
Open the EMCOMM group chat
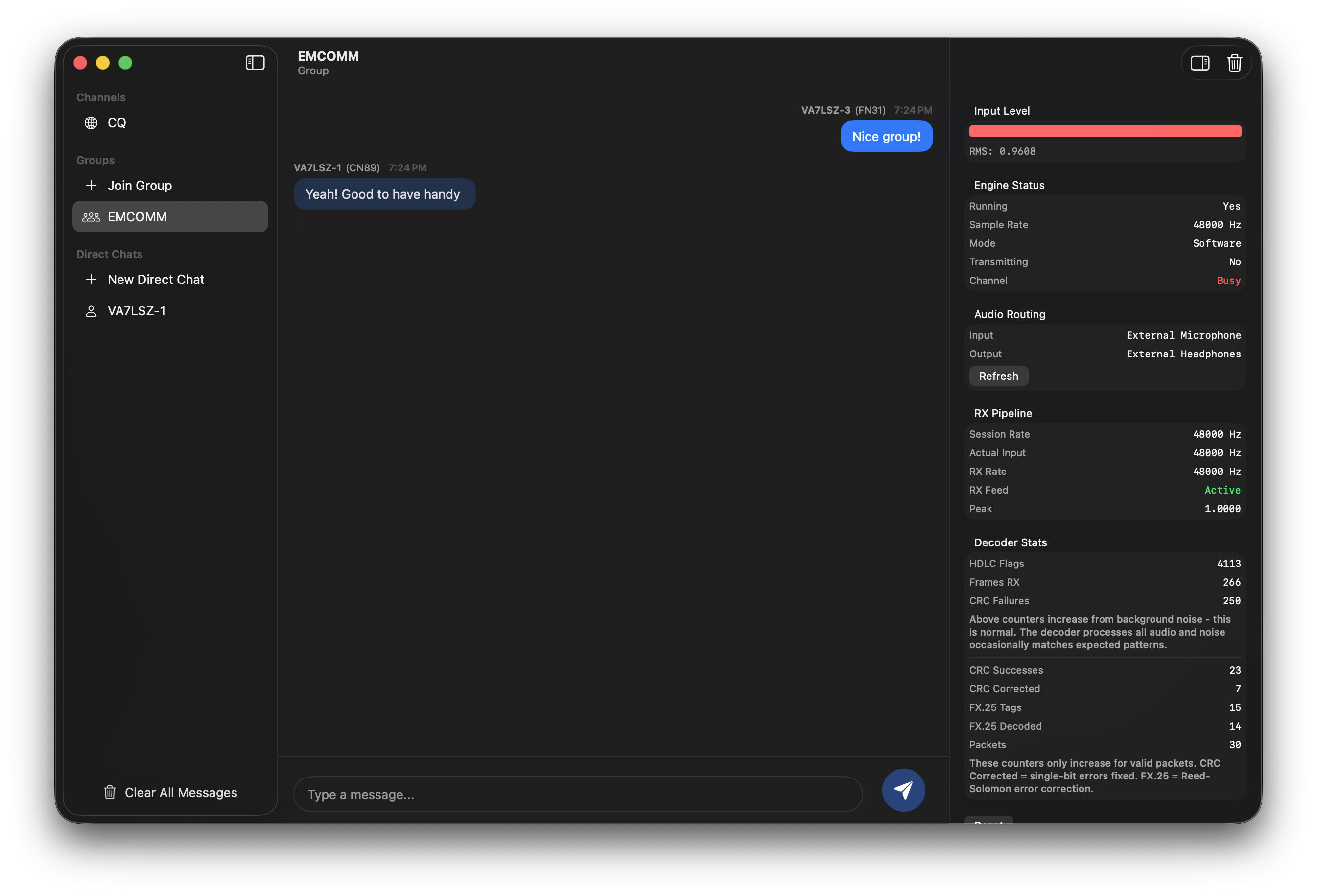coord(137,216)
